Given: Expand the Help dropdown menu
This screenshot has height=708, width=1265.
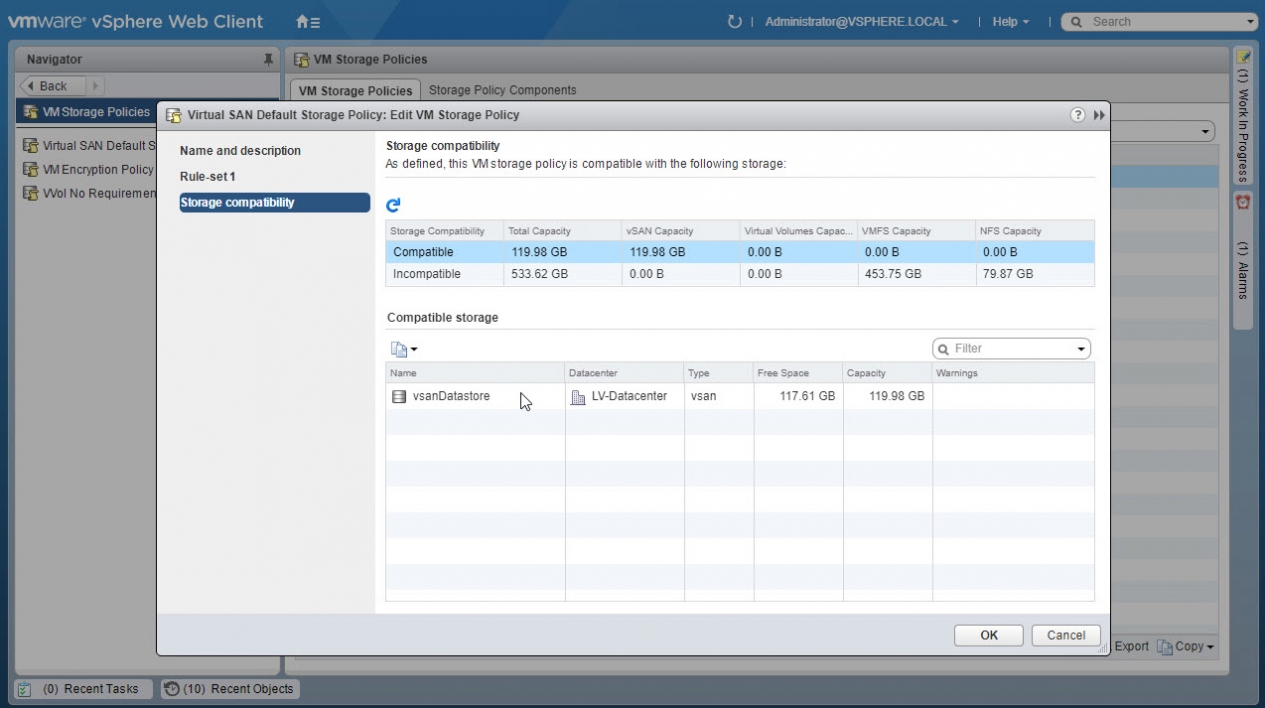Looking at the screenshot, I should point(1010,22).
